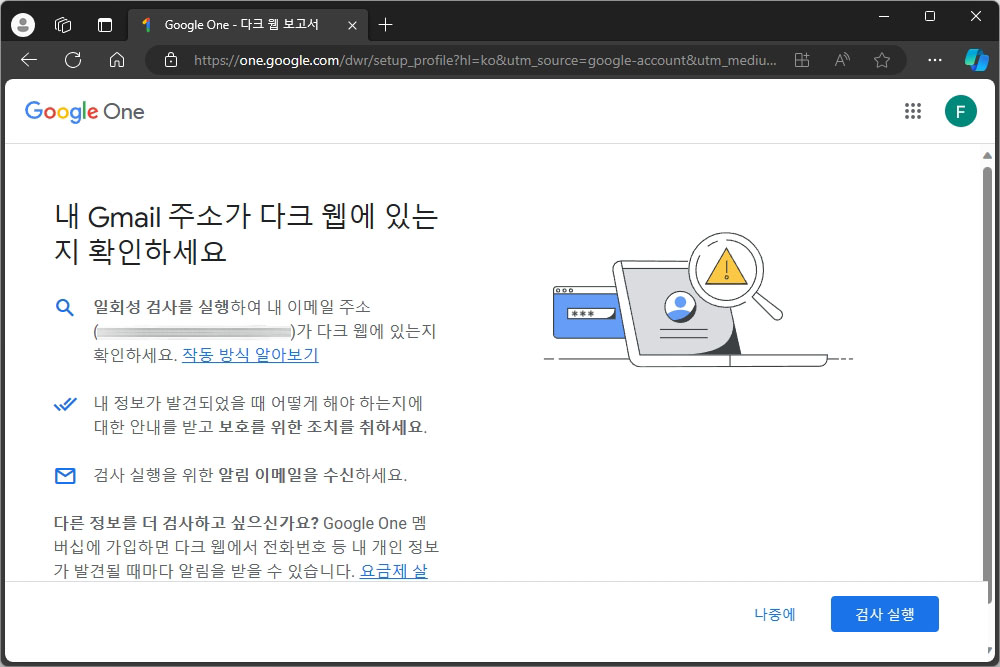Click the dark web laptop illustration
Image resolution: width=1000 pixels, height=667 pixels.
point(697,300)
